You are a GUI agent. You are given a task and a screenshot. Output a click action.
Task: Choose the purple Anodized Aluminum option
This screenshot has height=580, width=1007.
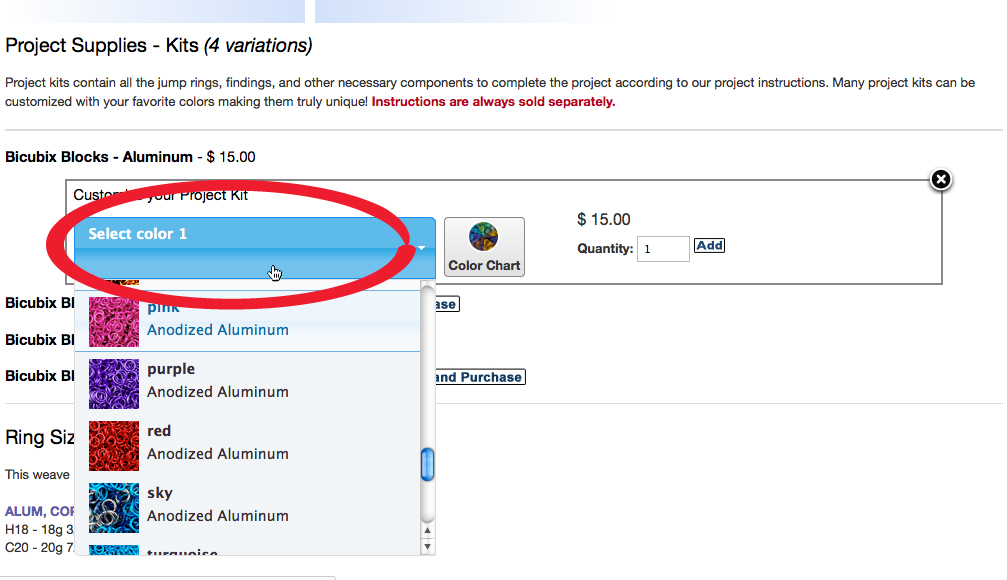tap(250, 381)
